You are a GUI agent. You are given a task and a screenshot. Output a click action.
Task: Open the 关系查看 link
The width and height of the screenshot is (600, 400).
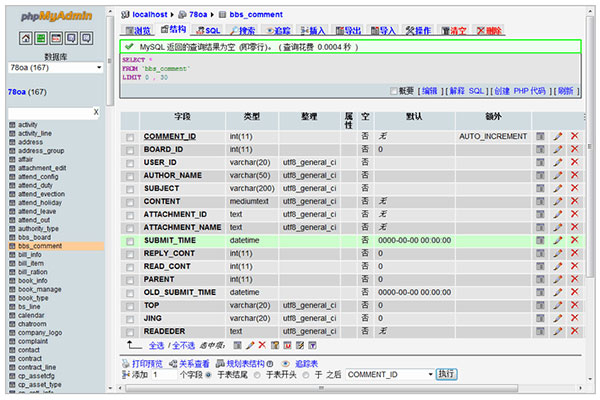(194, 364)
